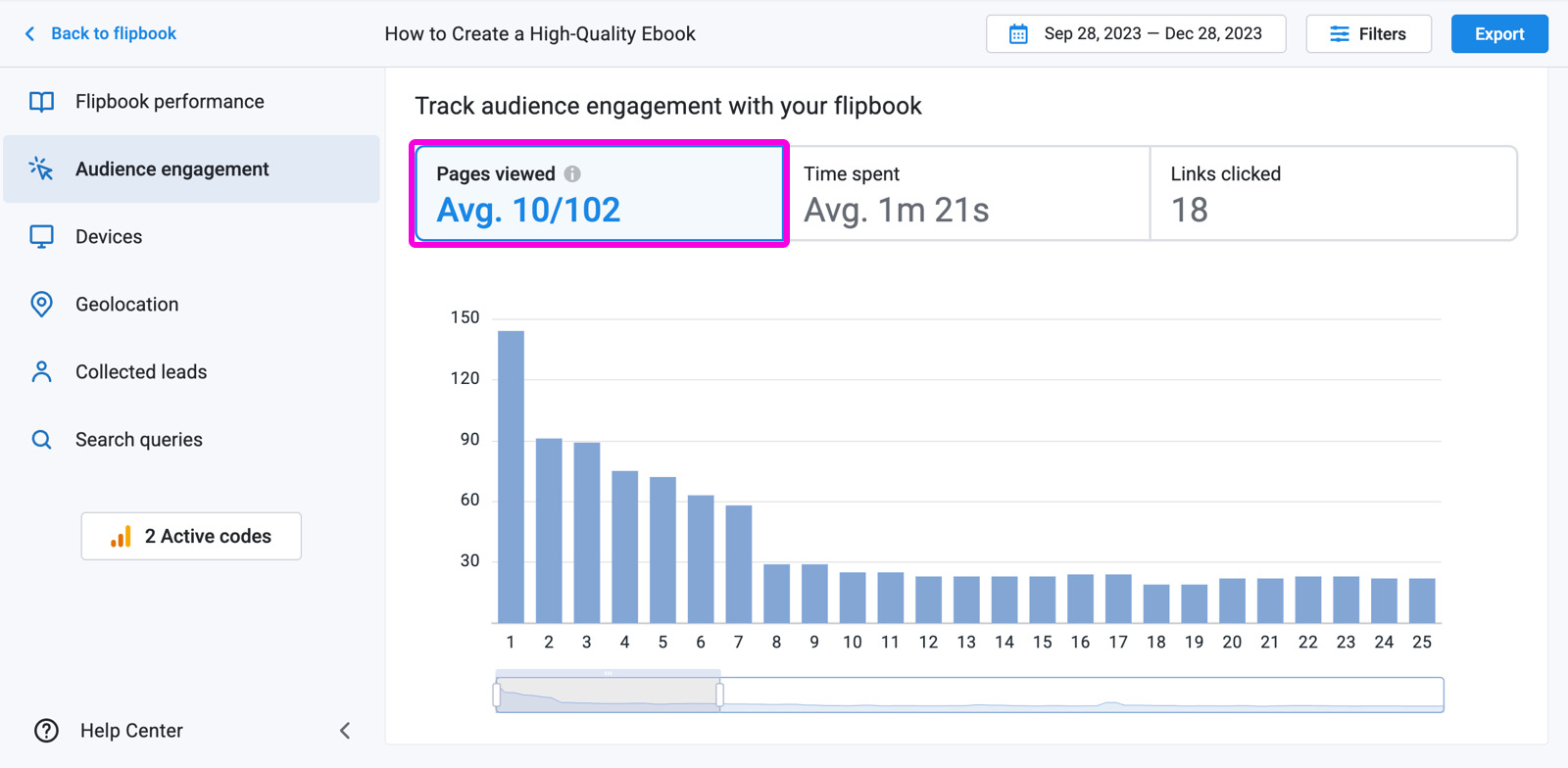The image size is (1568, 768).
Task: Click the x-axis label '24'
Action: 1384,643
